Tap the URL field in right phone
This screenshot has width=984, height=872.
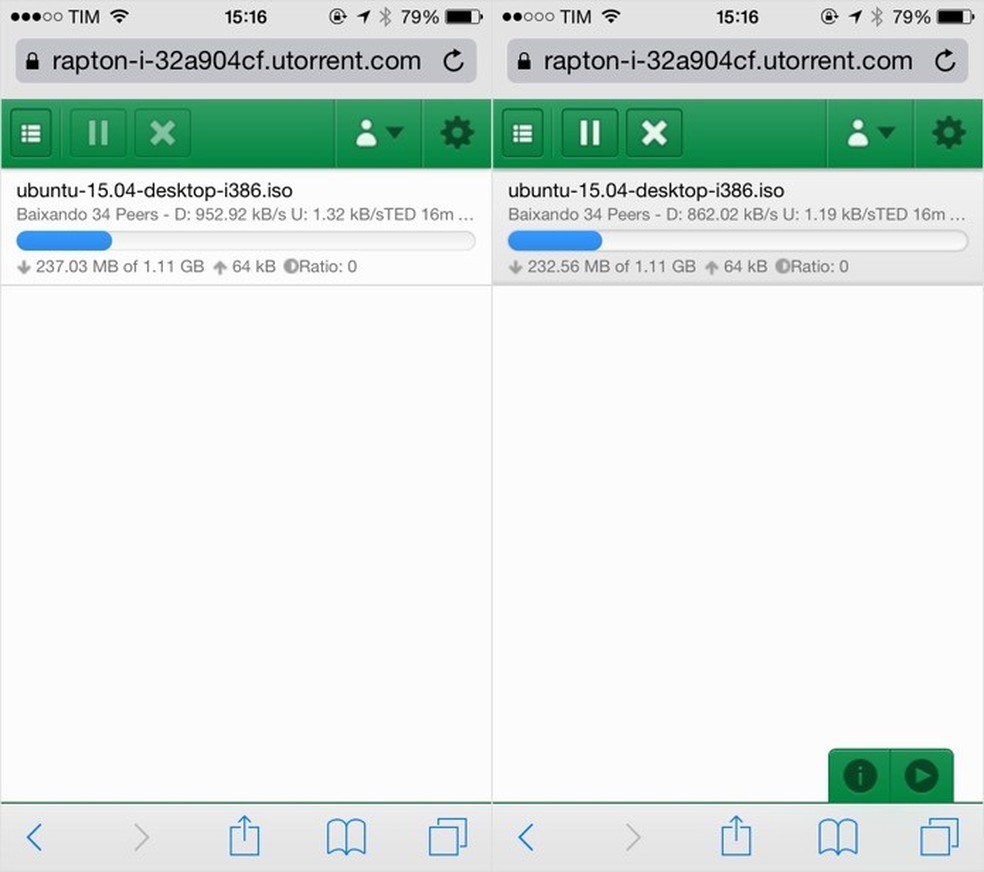pyautogui.click(x=737, y=61)
